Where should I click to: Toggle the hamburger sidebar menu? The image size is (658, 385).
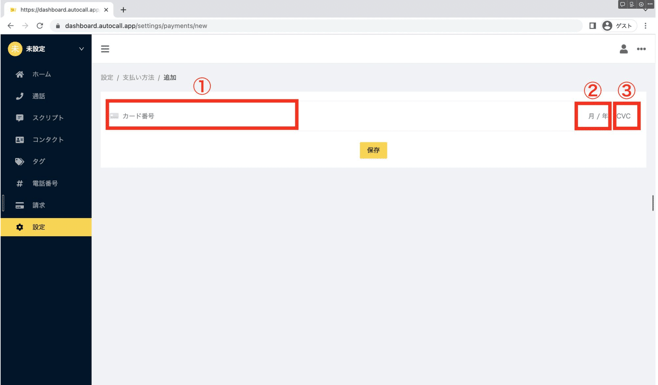pyautogui.click(x=105, y=49)
